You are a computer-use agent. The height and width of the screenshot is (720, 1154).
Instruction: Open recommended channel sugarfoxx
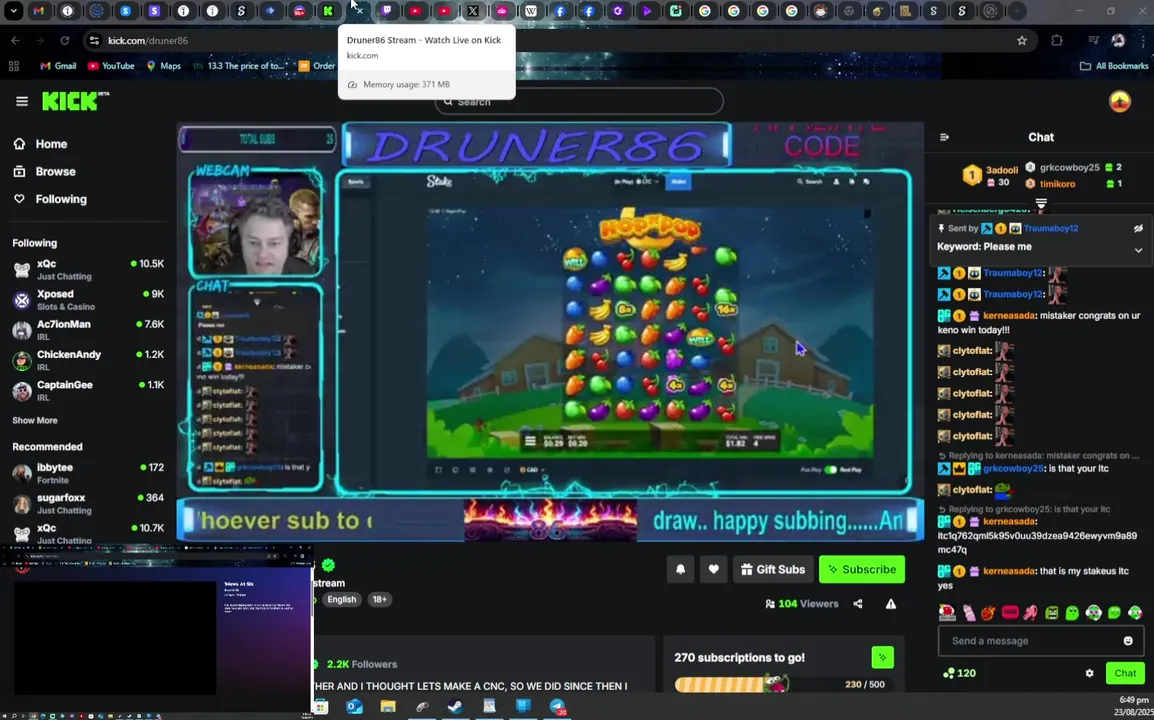[88, 504]
